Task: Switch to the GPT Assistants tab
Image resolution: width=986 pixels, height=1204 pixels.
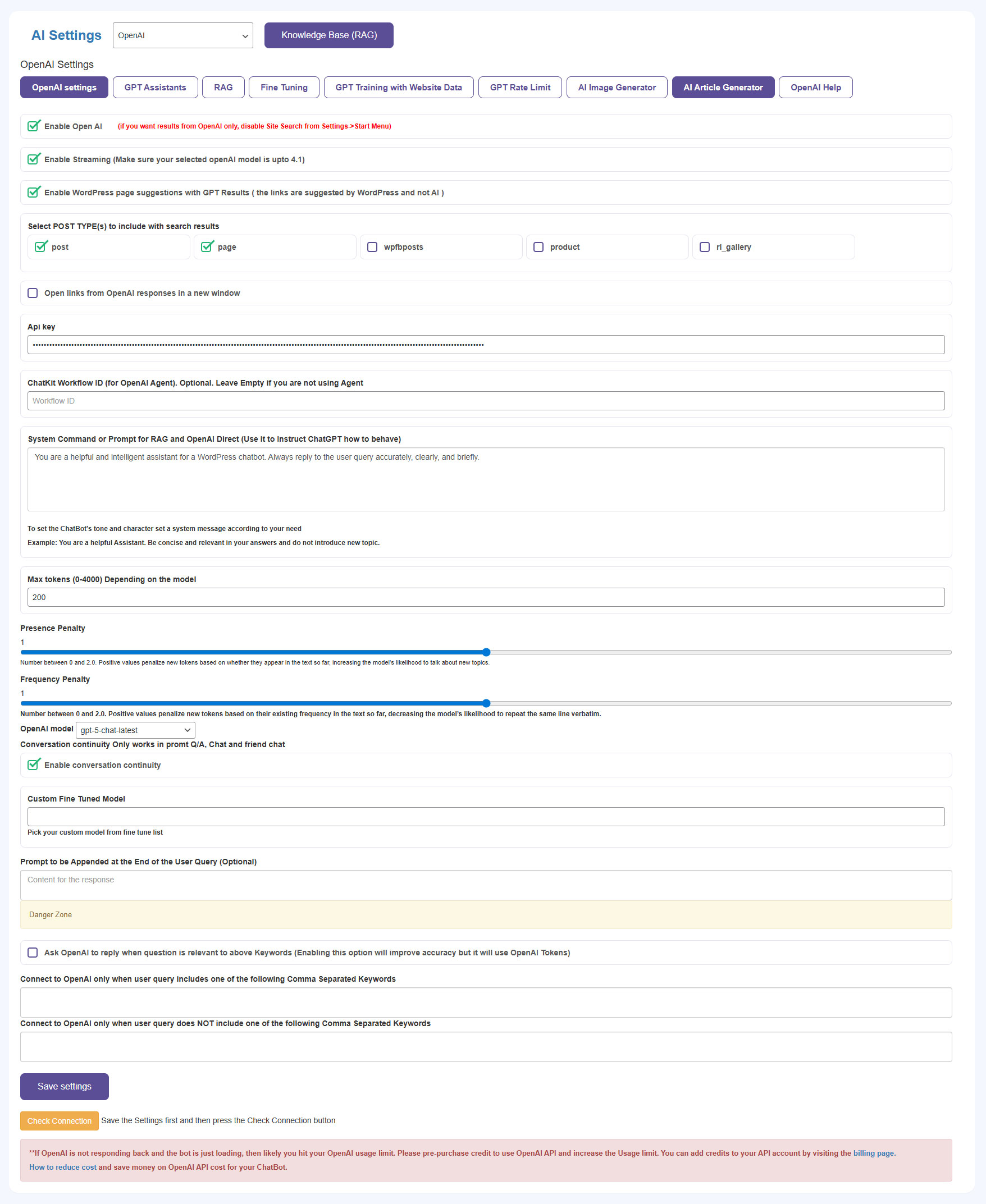Action: (155, 88)
